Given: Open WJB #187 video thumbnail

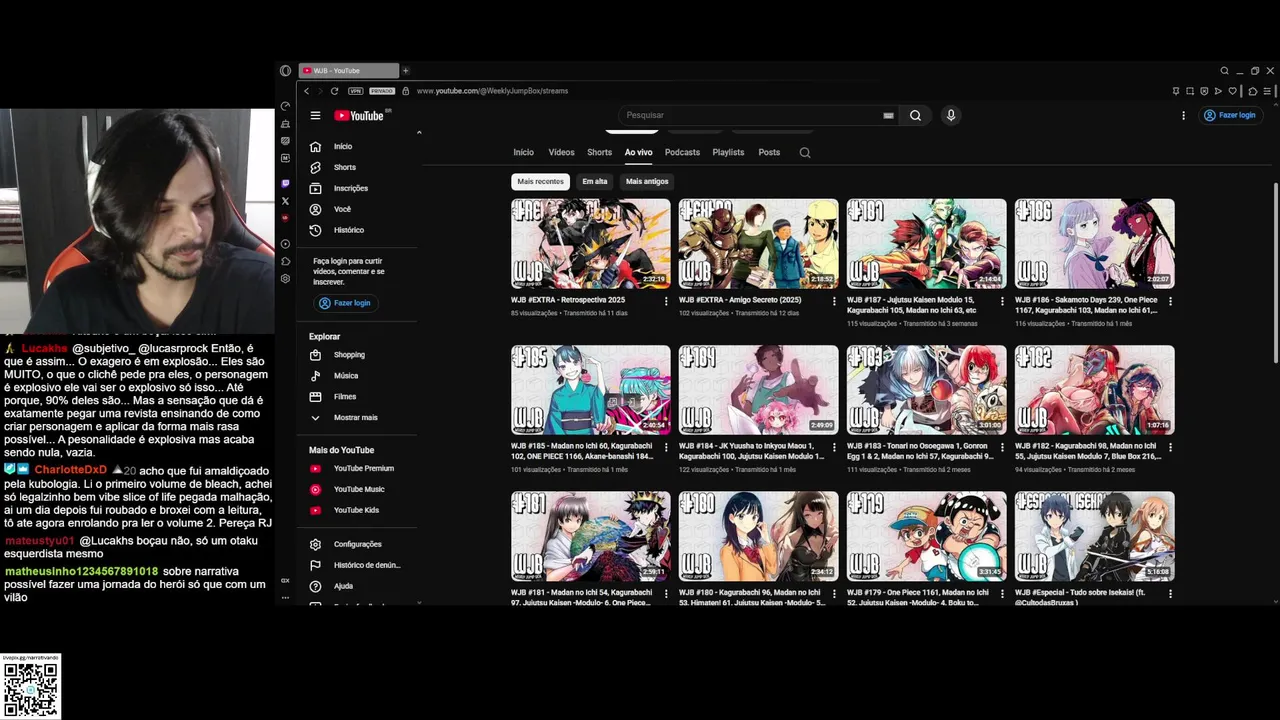Looking at the screenshot, I should pyautogui.click(x=927, y=244).
